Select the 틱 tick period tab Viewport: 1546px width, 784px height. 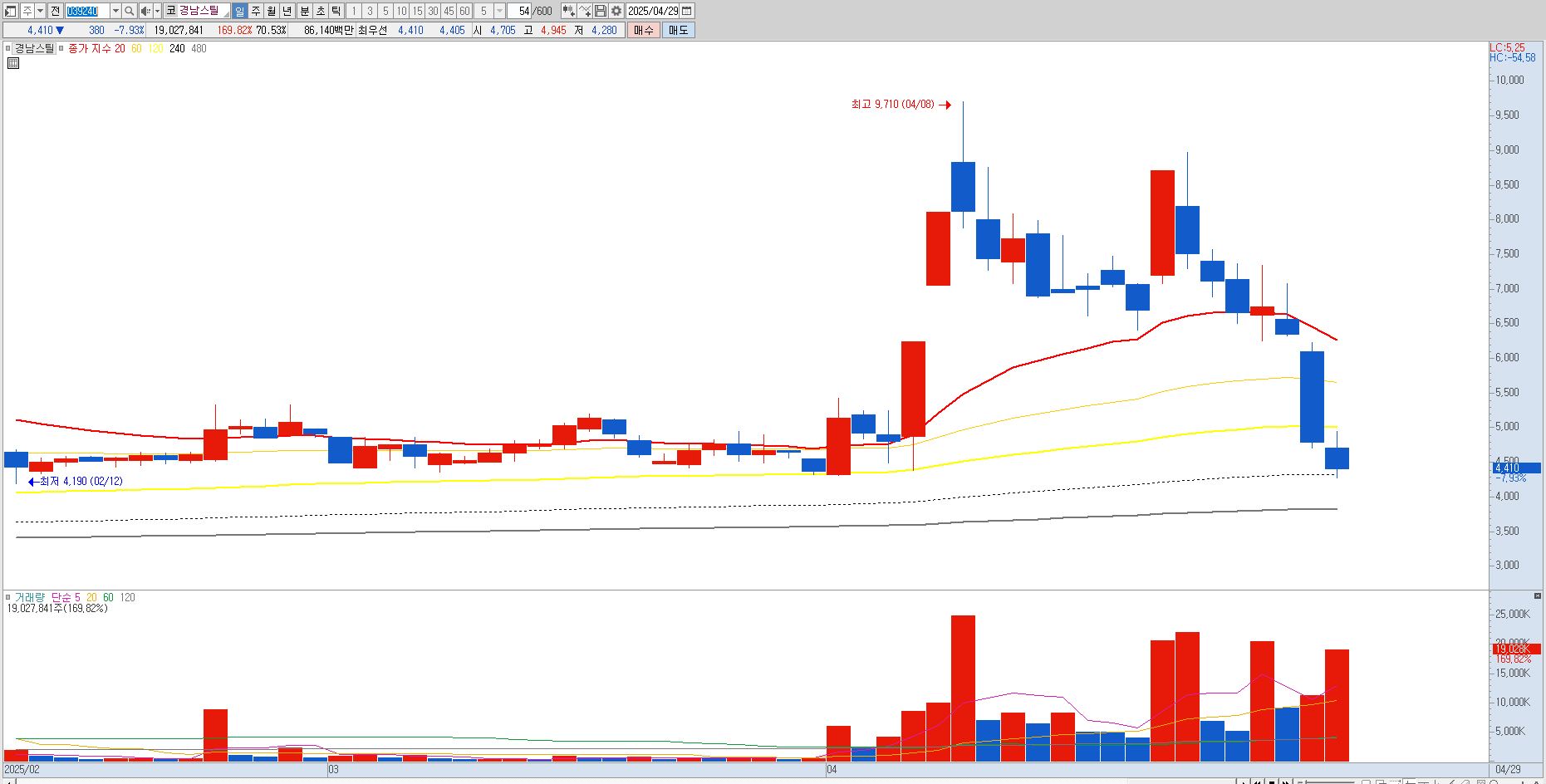pyautogui.click(x=336, y=11)
